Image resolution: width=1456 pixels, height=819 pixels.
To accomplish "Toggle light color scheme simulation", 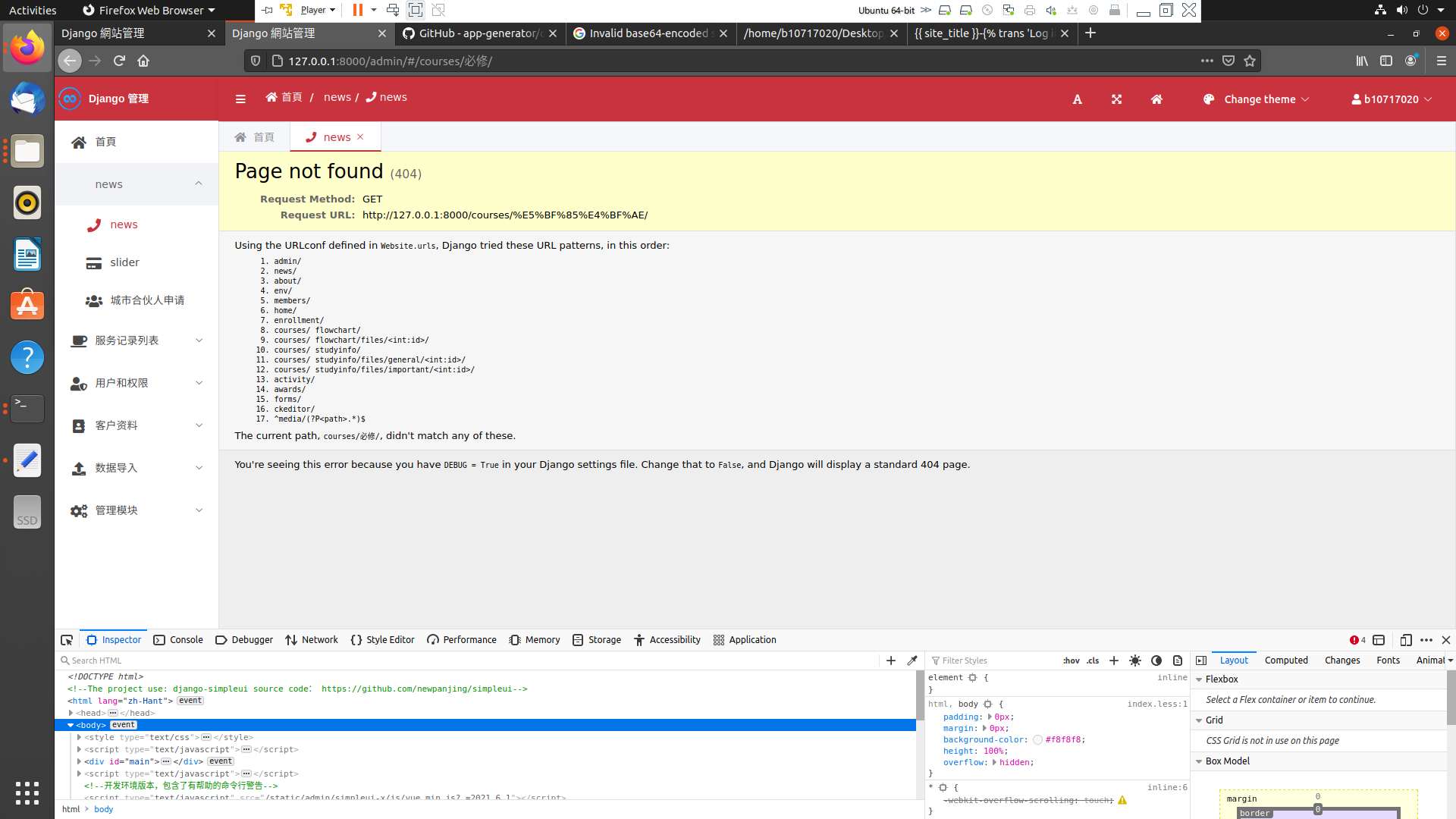I will (1135, 661).
